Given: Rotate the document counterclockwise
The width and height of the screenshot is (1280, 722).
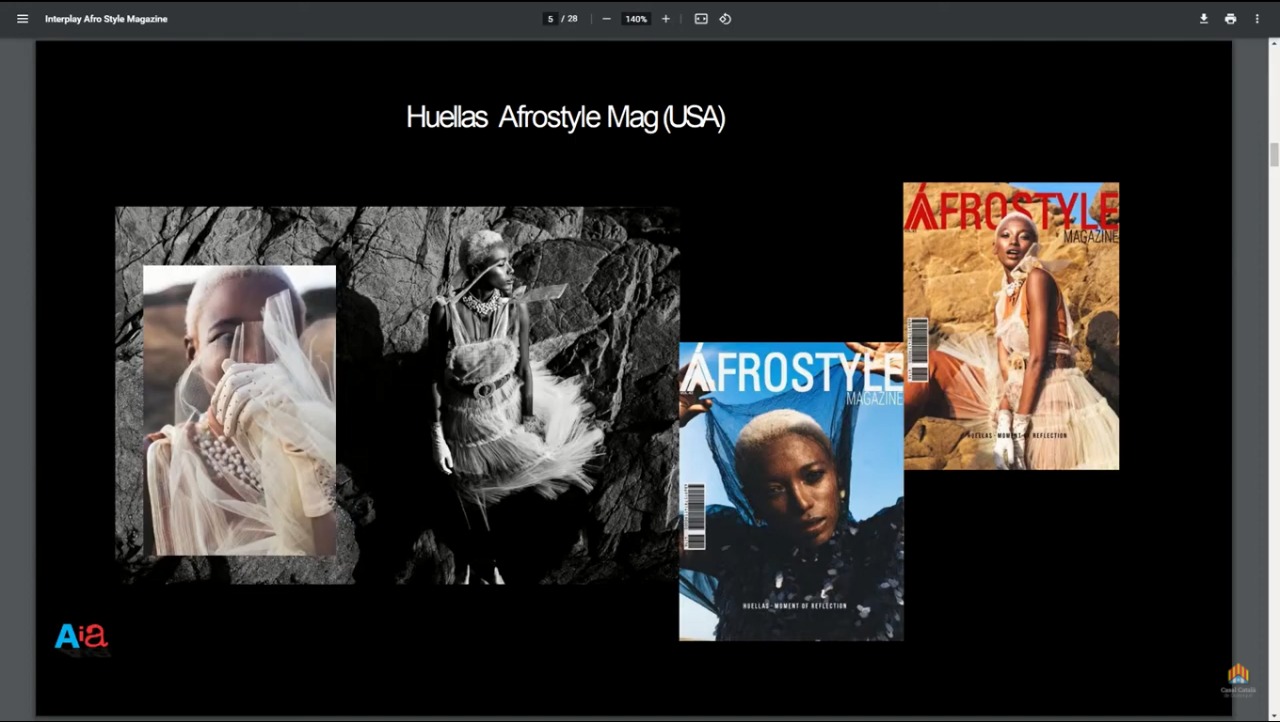Looking at the screenshot, I should pos(726,19).
